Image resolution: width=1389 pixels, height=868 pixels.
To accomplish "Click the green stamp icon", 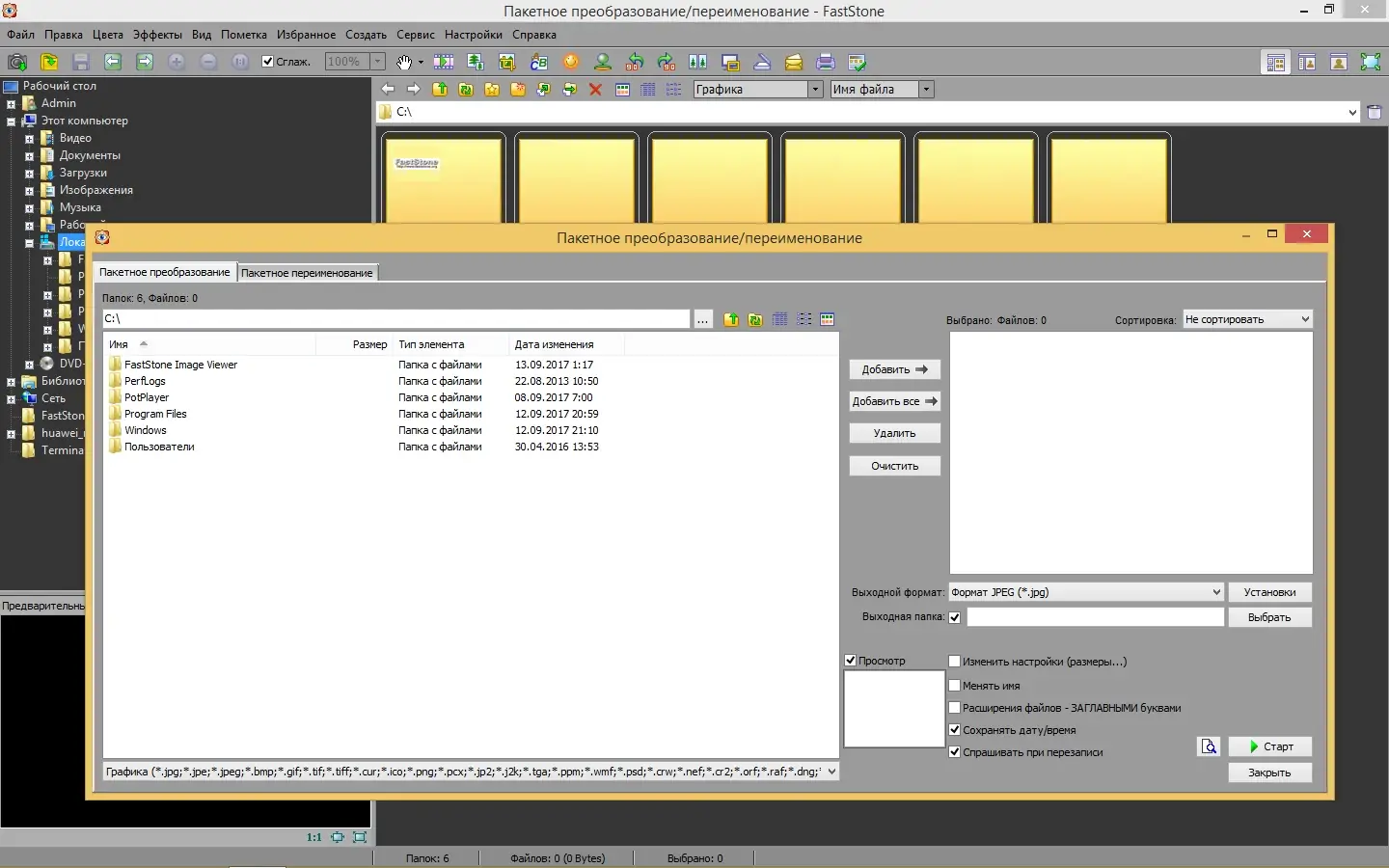I will pos(603,62).
